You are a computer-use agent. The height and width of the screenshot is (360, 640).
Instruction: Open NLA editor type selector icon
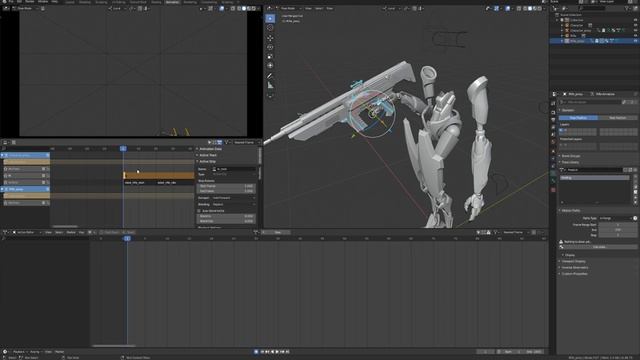pyautogui.click(x=6, y=142)
